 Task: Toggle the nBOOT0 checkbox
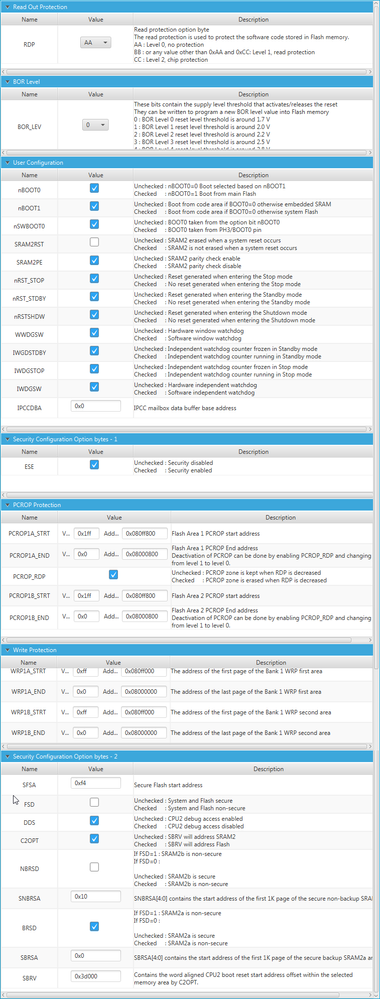pos(94,188)
